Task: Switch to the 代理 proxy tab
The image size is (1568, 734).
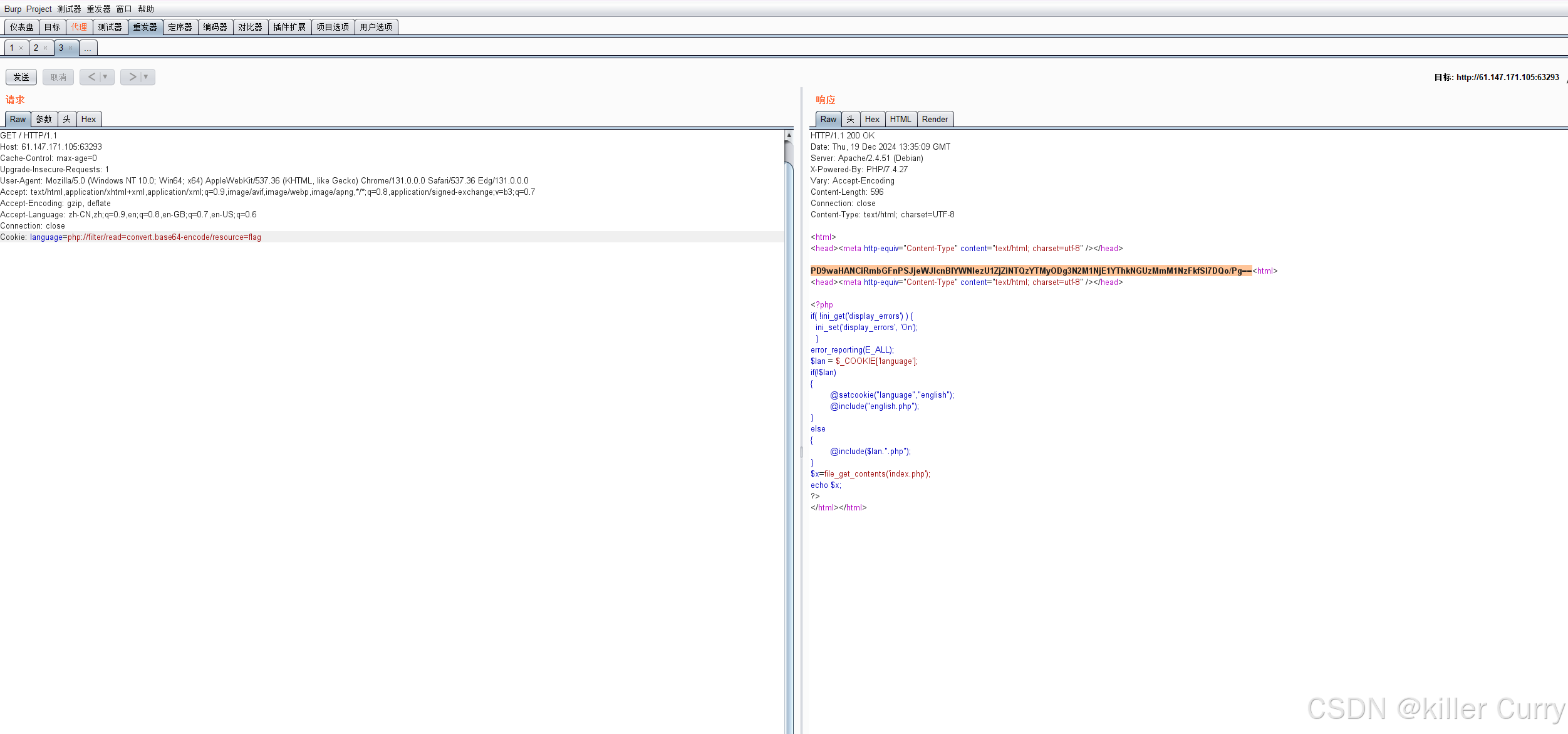Action: pos(79,27)
